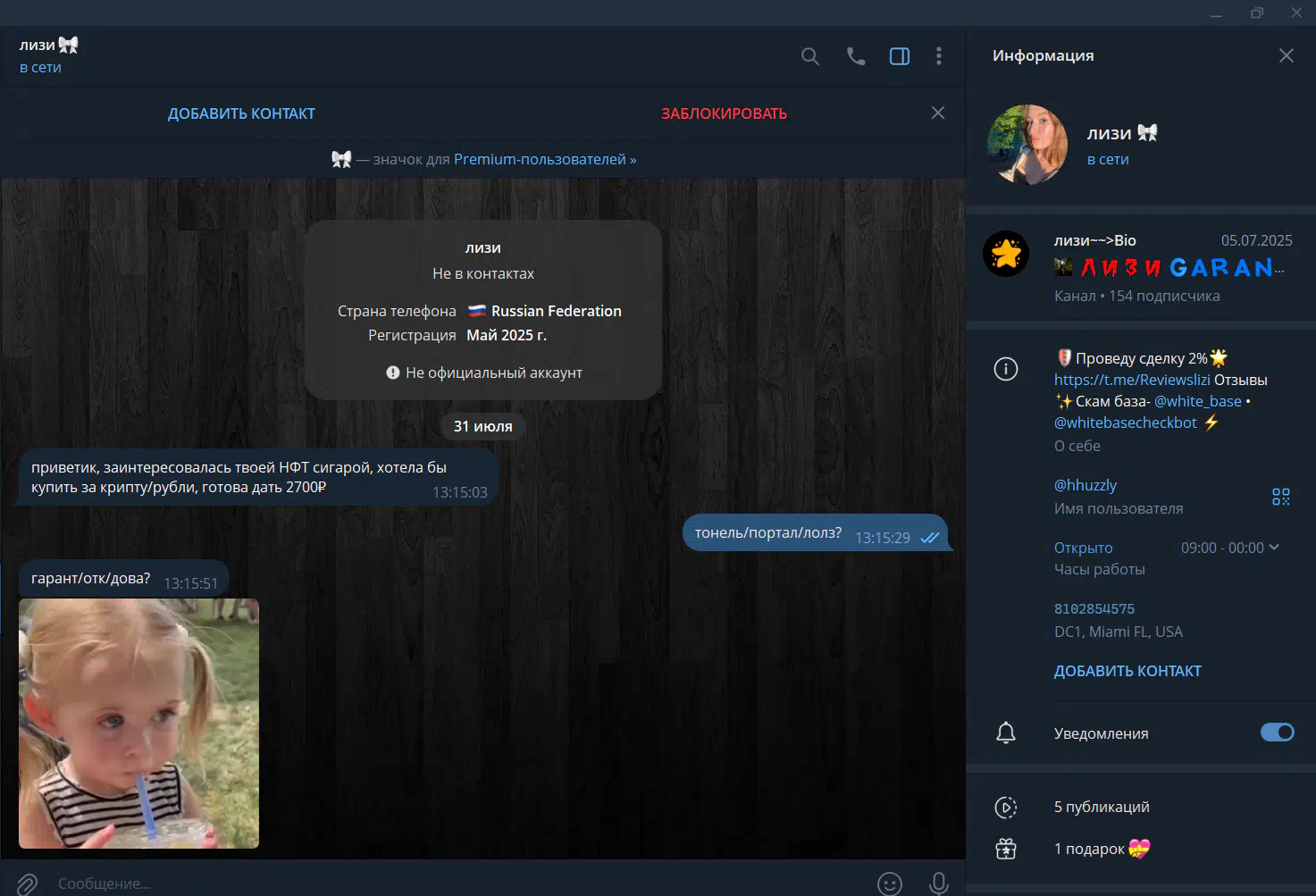This screenshot has width=1316, height=896.
Task: Open the photo of child drinking
Action: pos(138,724)
